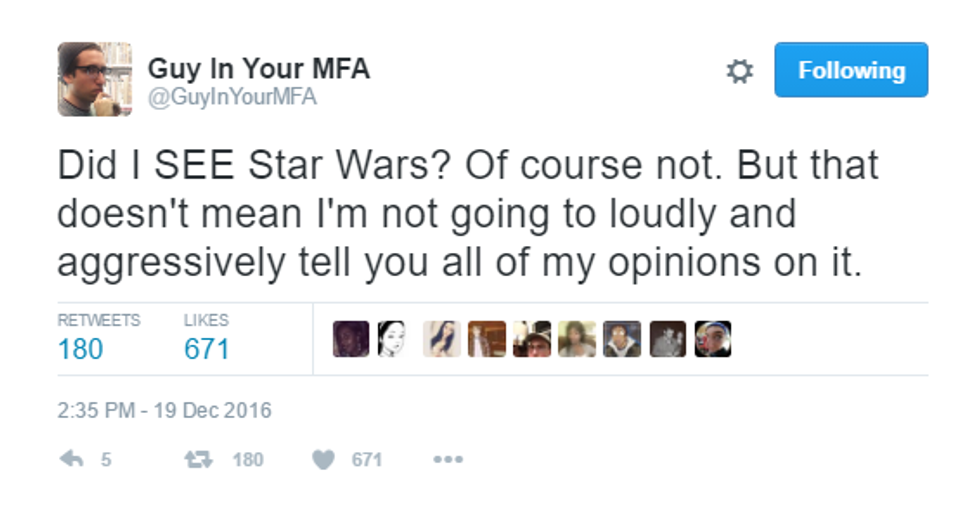The width and height of the screenshot is (980, 518).
Task: Toggle the blue Following button
Action: click(x=851, y=70)
